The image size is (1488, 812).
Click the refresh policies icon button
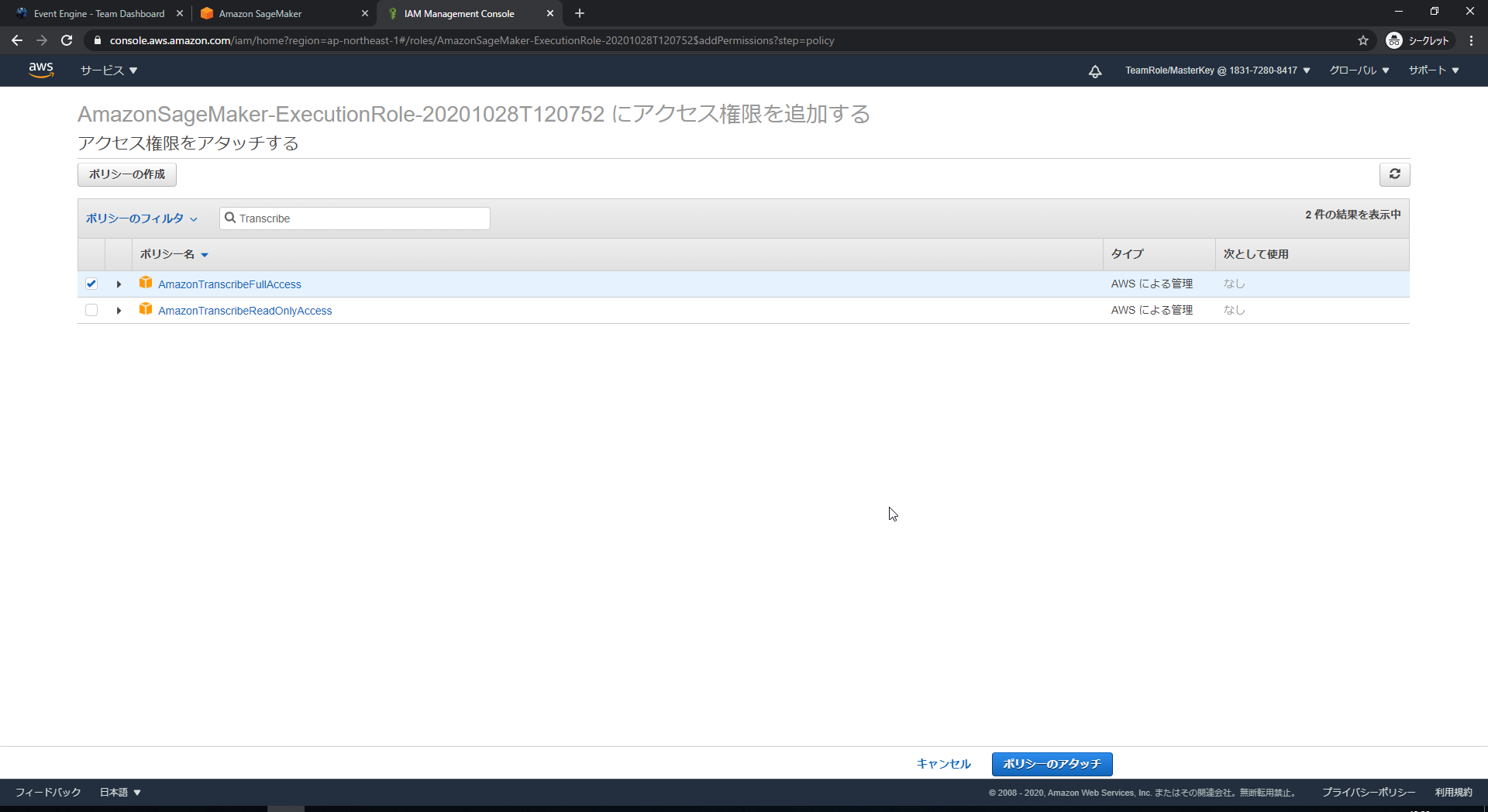point(1394,174)
